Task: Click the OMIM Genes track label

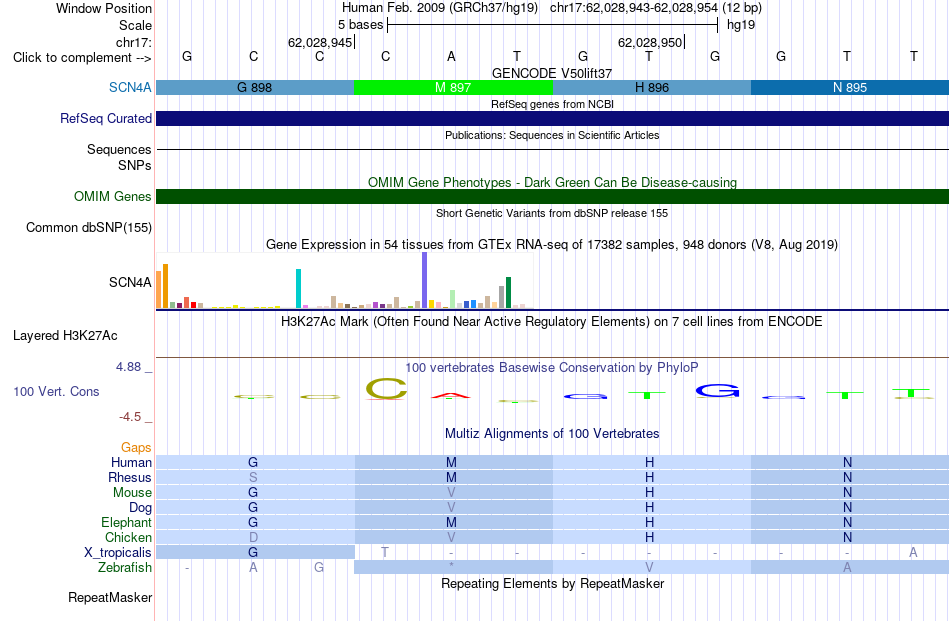Action: click(x=112, y=196)
